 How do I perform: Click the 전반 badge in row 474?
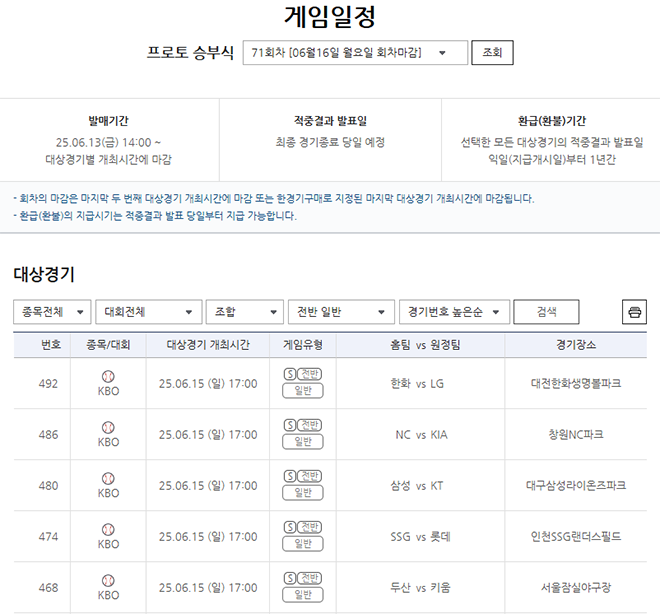pos(309,527)
